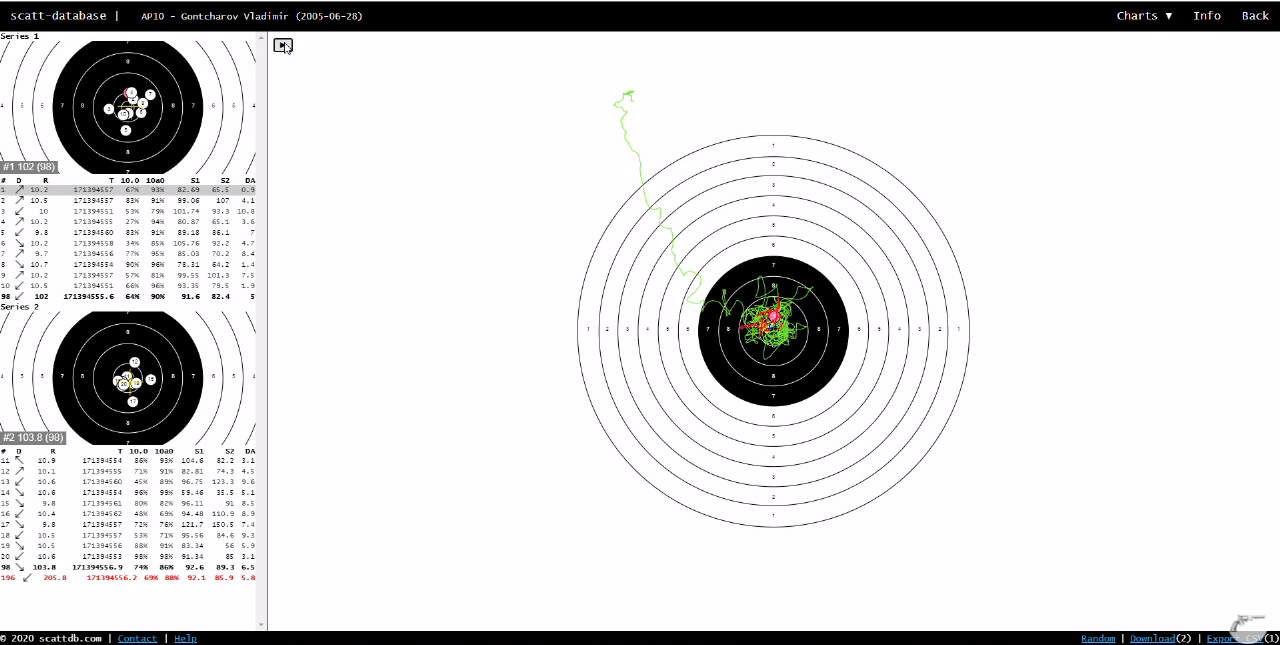This screenshot has height=645, width=1280.
Task: Click direction arrow icon of shot 14
Action: pos(19,493)
